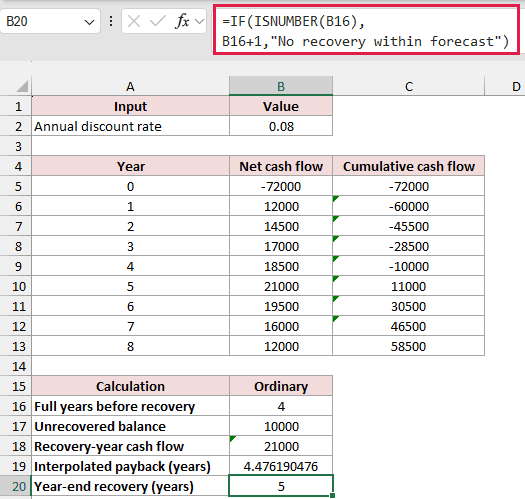Select 'Annual discount rate' cell
This screenshot has width=525, height=499.
131,126
